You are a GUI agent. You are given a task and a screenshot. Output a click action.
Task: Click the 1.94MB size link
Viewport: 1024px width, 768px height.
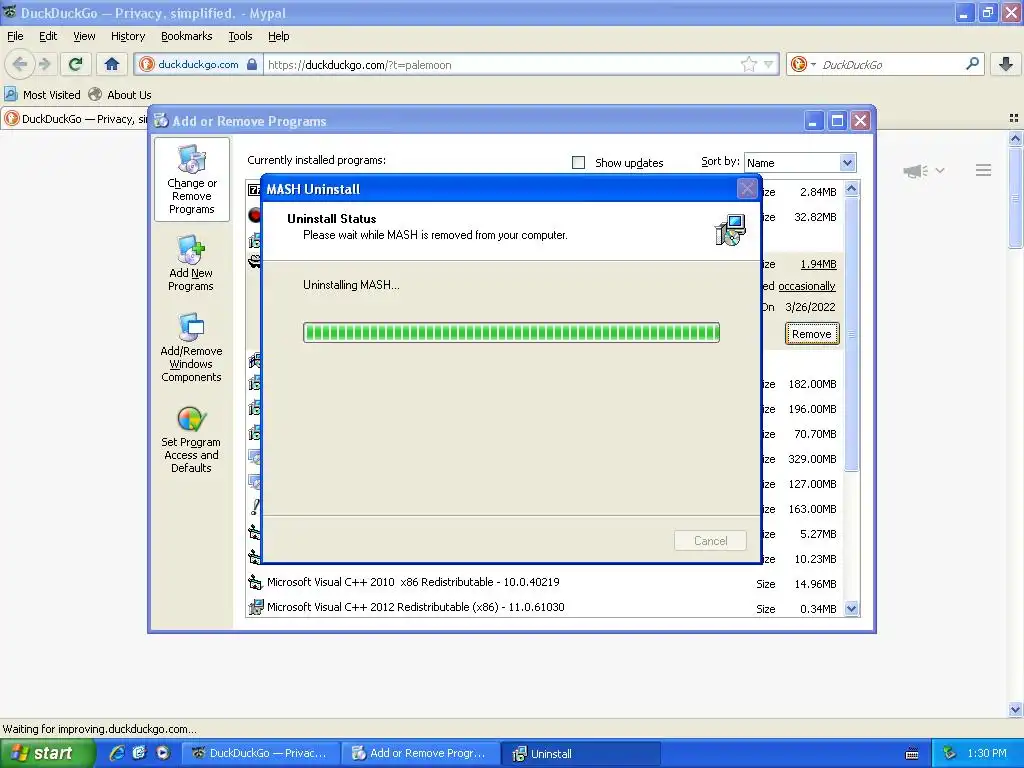[818, 264]
